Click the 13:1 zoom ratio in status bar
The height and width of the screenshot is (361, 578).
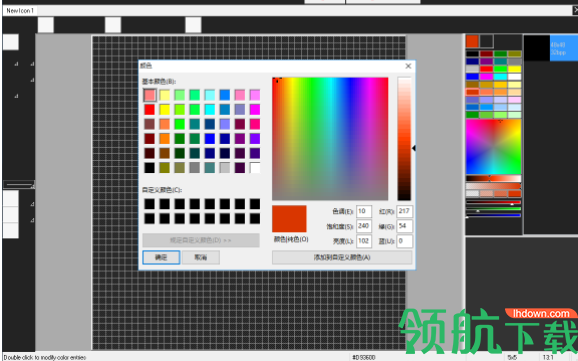click(x=548, y=357)
